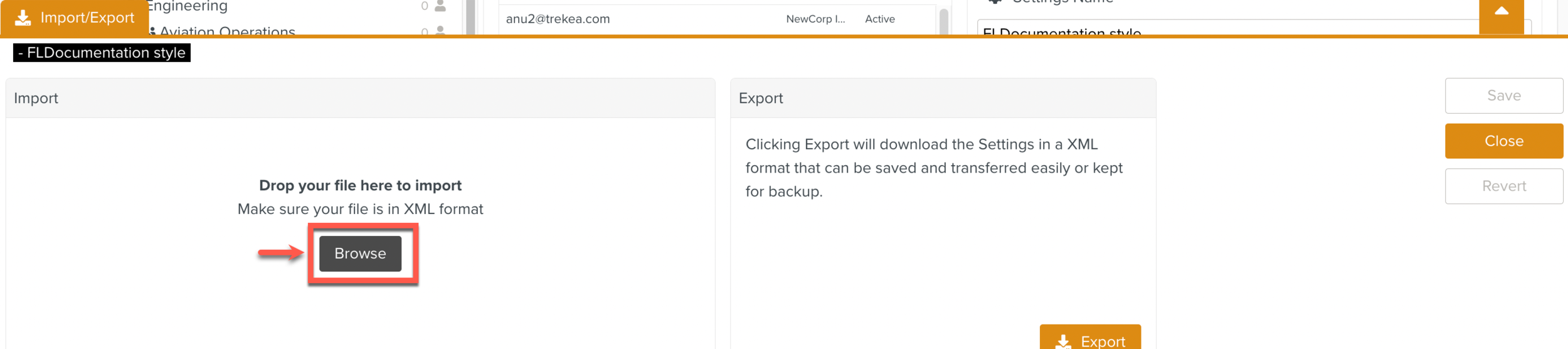Click the person icon beside Engineering
This screenshot has height=349, width=1568.
(440, 6)
